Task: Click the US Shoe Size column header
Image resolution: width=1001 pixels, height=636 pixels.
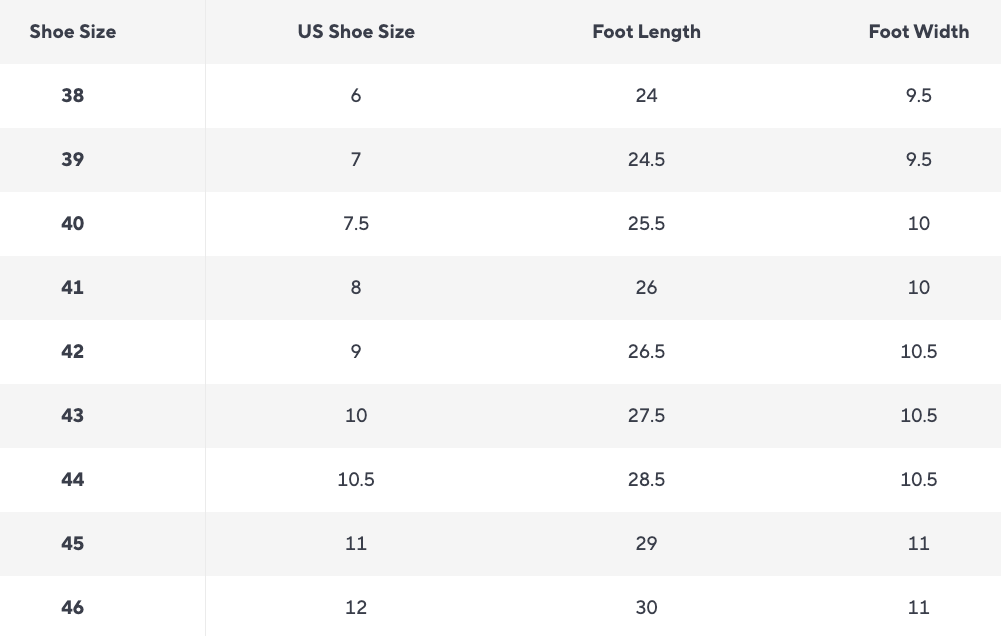Action: (x=356, y=32)
